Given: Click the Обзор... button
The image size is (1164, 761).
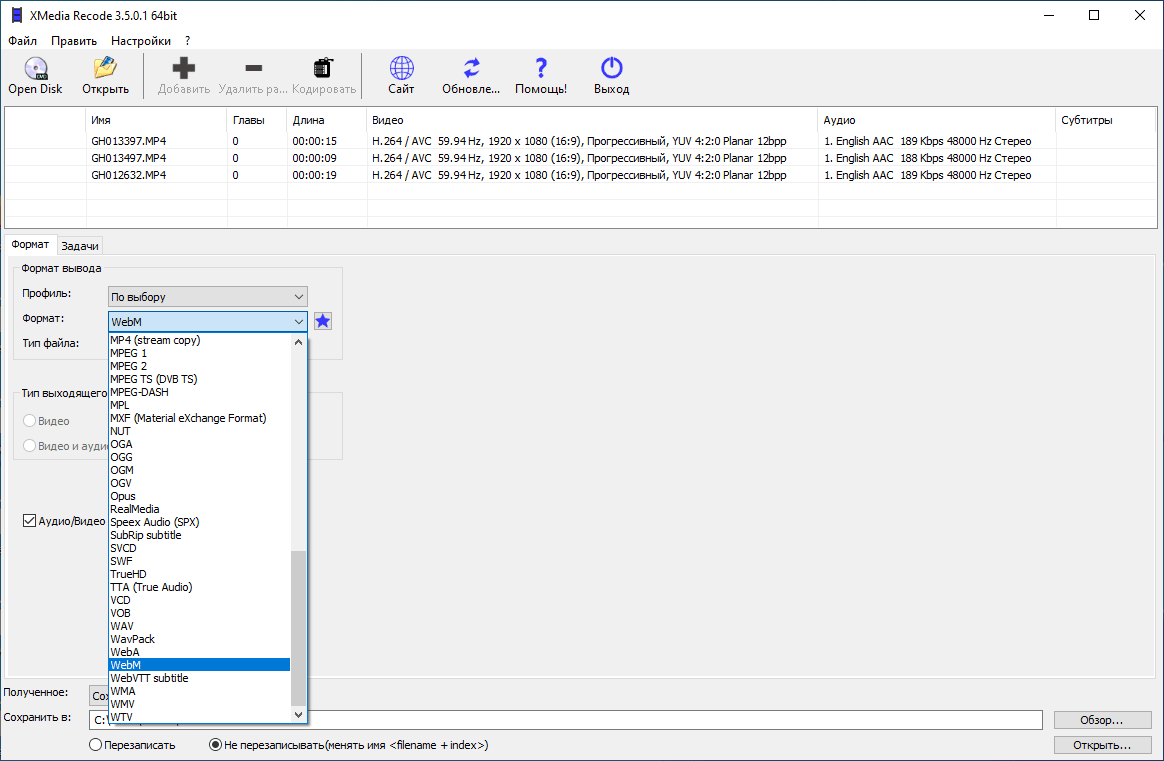Looking at the screenshot, I should tap(1102, 720).
